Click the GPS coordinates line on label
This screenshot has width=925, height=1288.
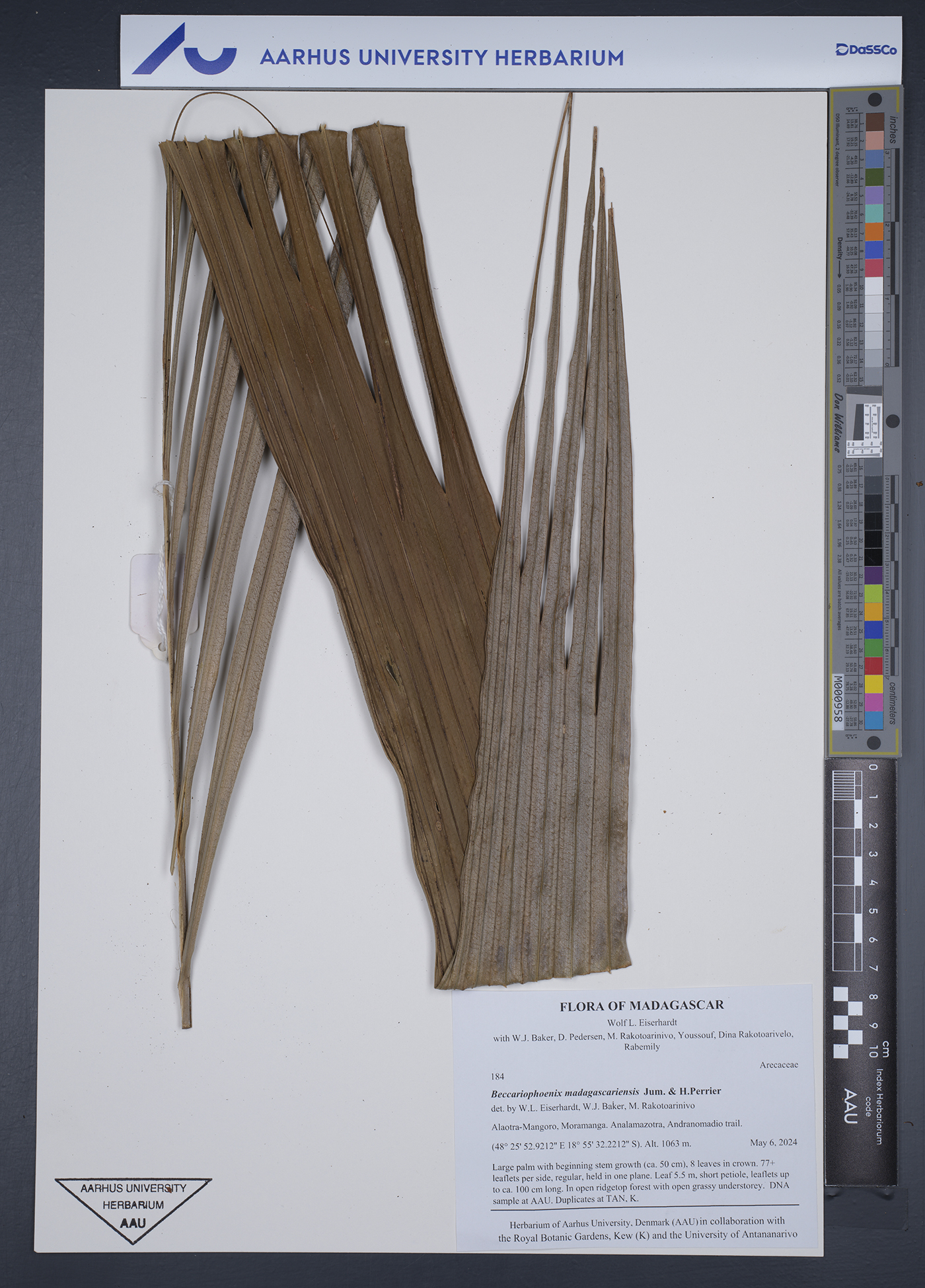[x=591, y=1143]
